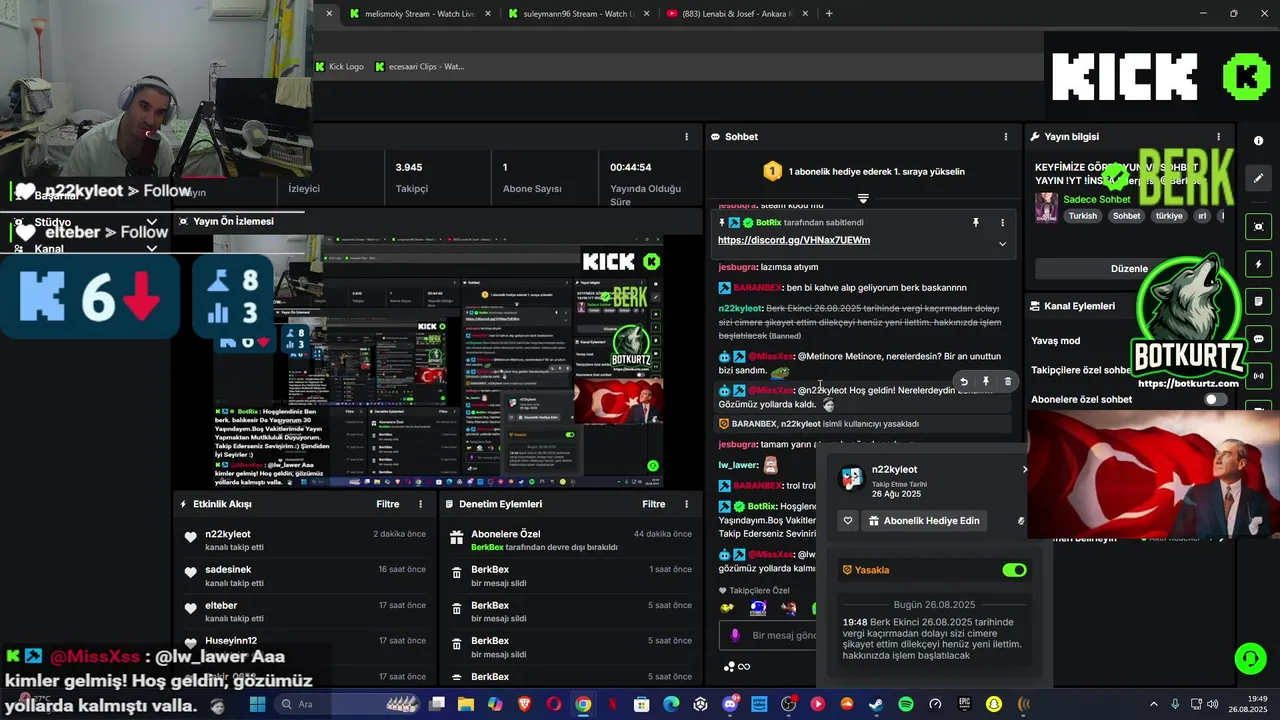This screenshot has height=720, width=1280.
Task: Click the green headset support button
Action: pyautogui.click(x=1250, y=658)
